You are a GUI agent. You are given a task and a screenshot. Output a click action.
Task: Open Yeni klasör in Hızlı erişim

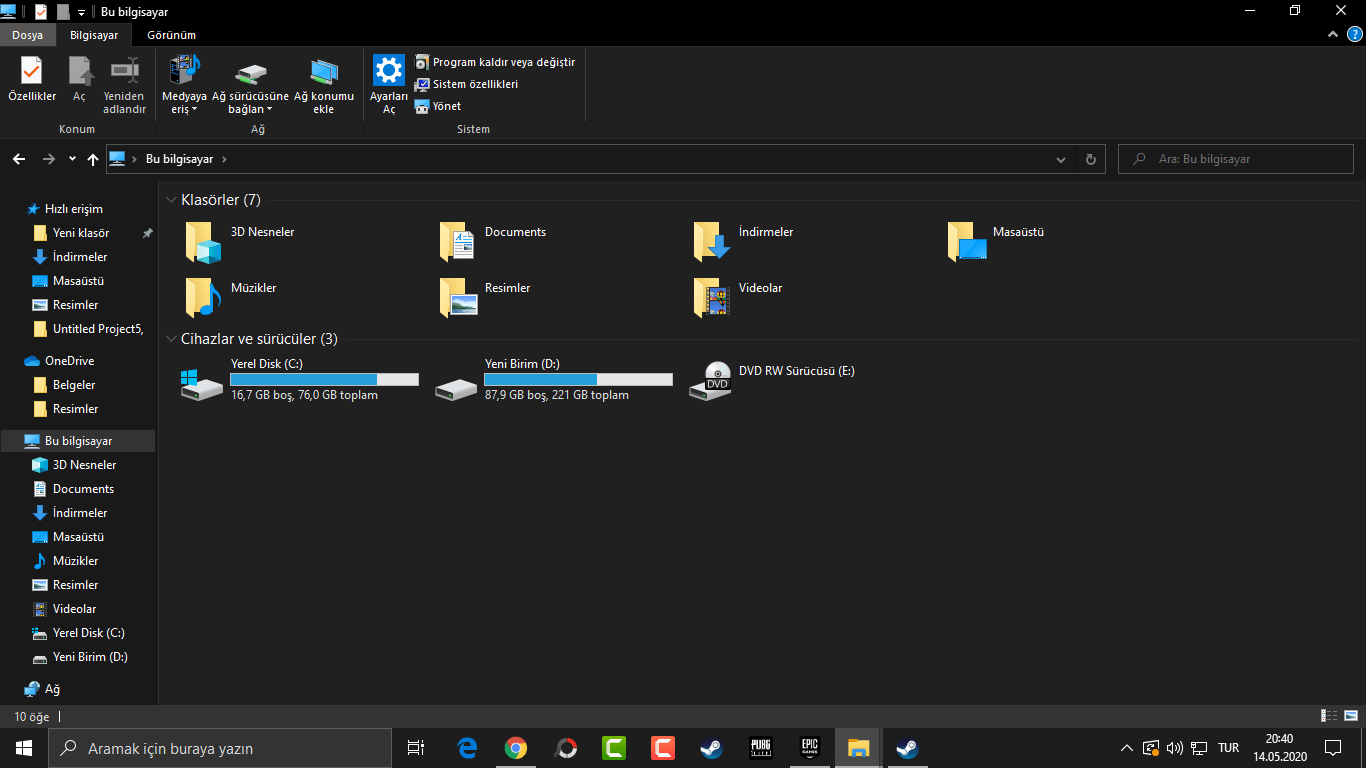coord(72,233)
